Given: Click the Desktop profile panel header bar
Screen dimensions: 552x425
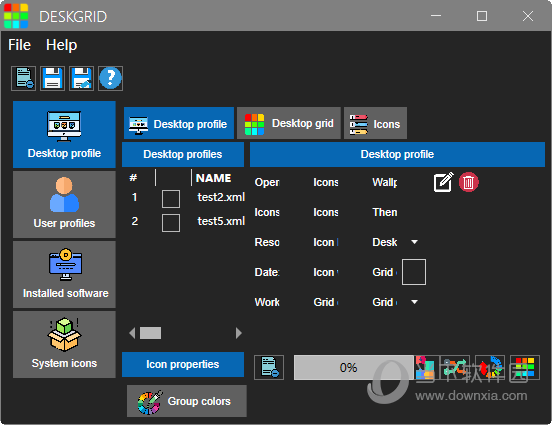Looking at the screenshot, I should pos(397,154).
